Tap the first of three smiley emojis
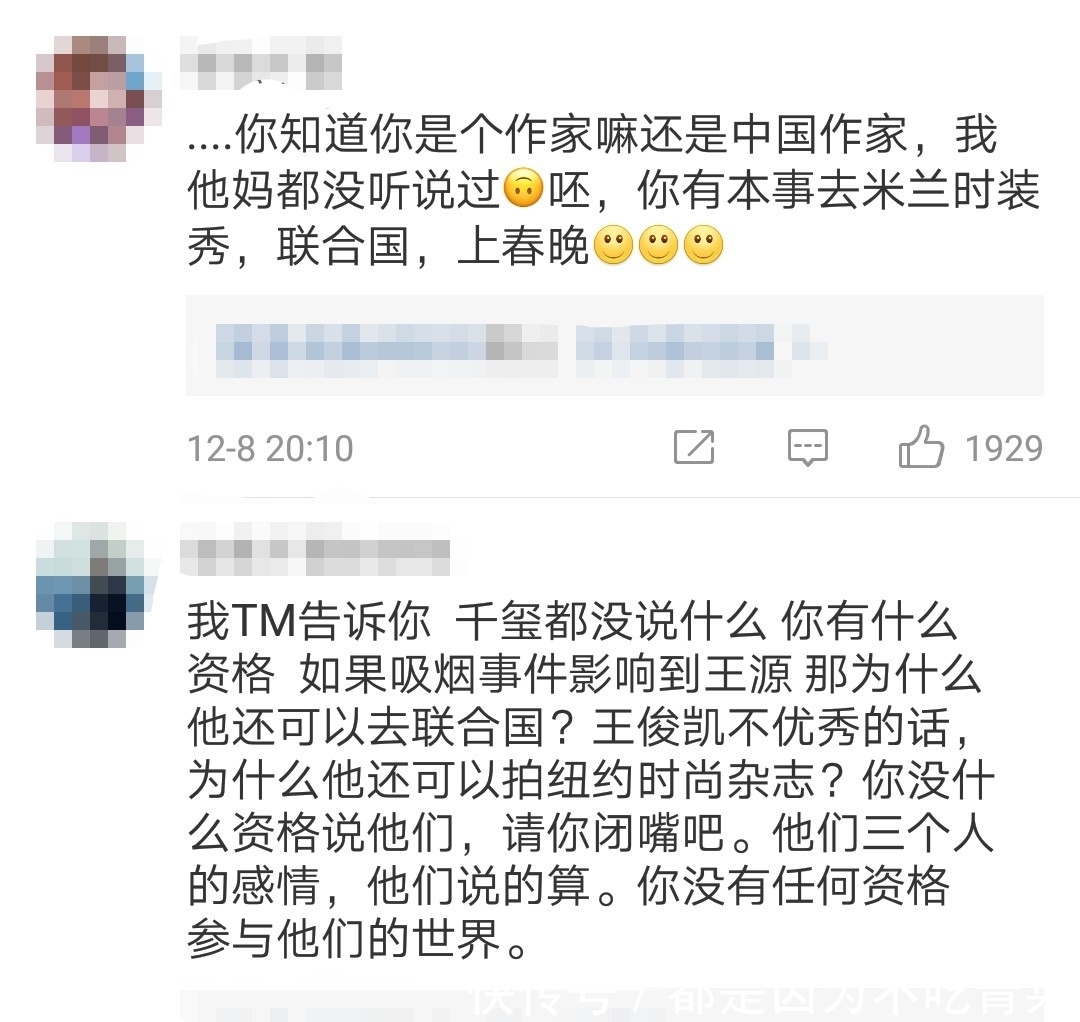This screenshot has width=1080, height=1022. pyautogui.click(x=613, y=244)
